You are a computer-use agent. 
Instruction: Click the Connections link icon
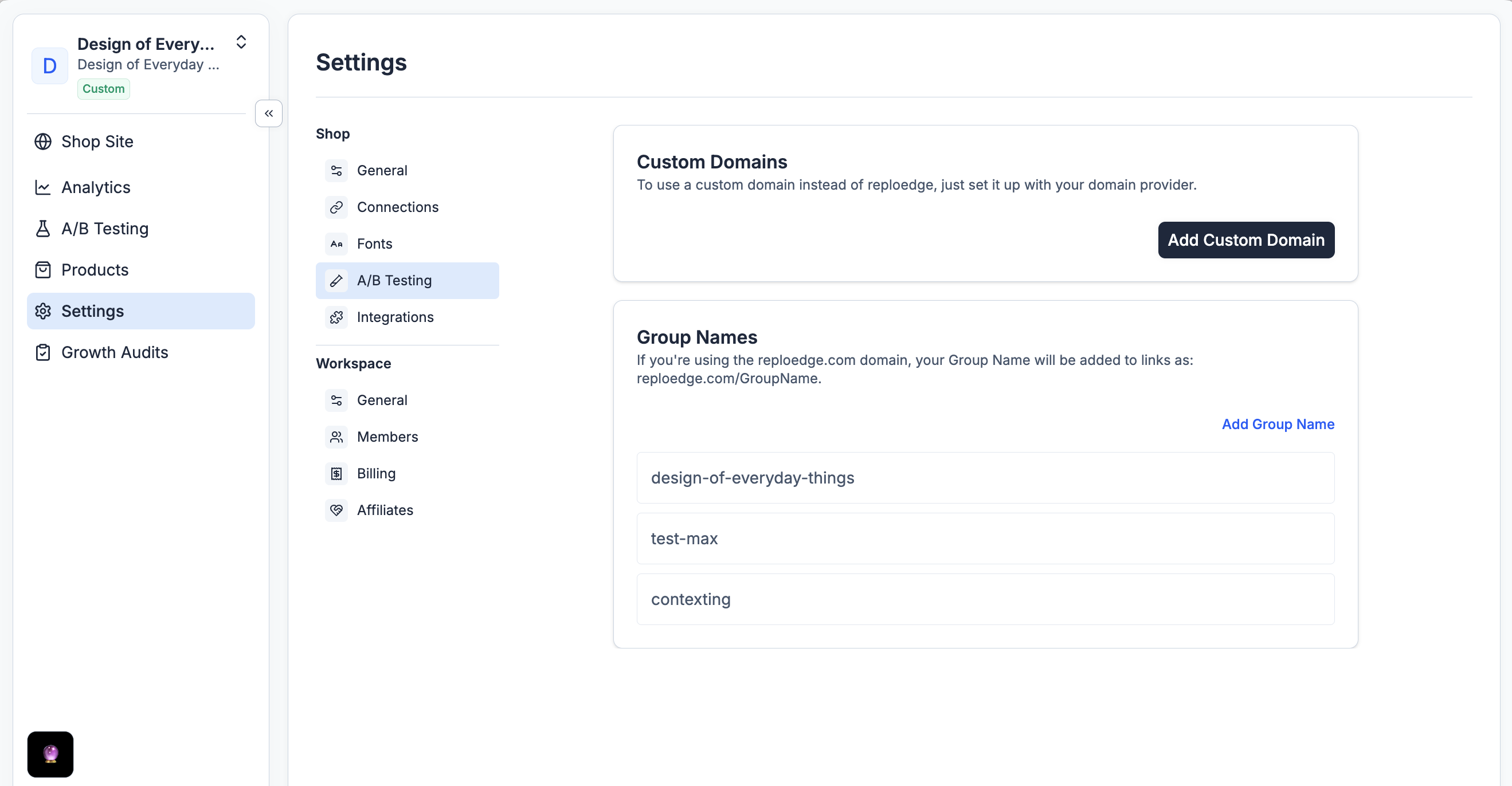[336, 207]
